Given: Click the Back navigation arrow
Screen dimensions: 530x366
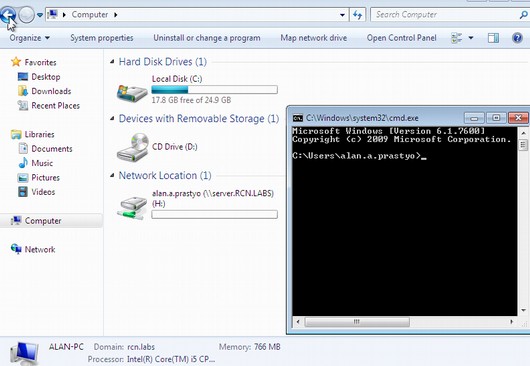Looking at the screenshot, I should tap(8, 15).
